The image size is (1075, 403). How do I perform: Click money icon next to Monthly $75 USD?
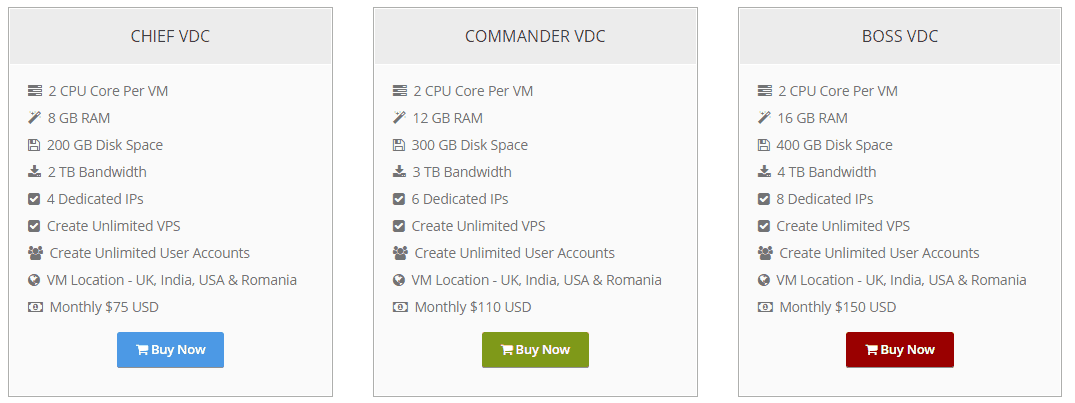coord(36,307)
